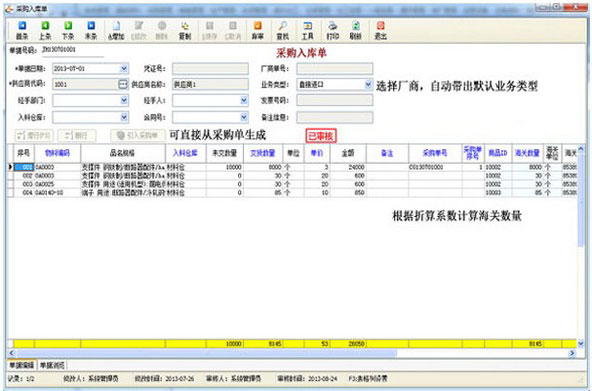This screenshot has height=391, width=592.
Task: Open the 业务类型 business type dropdown
Action: 368,85
